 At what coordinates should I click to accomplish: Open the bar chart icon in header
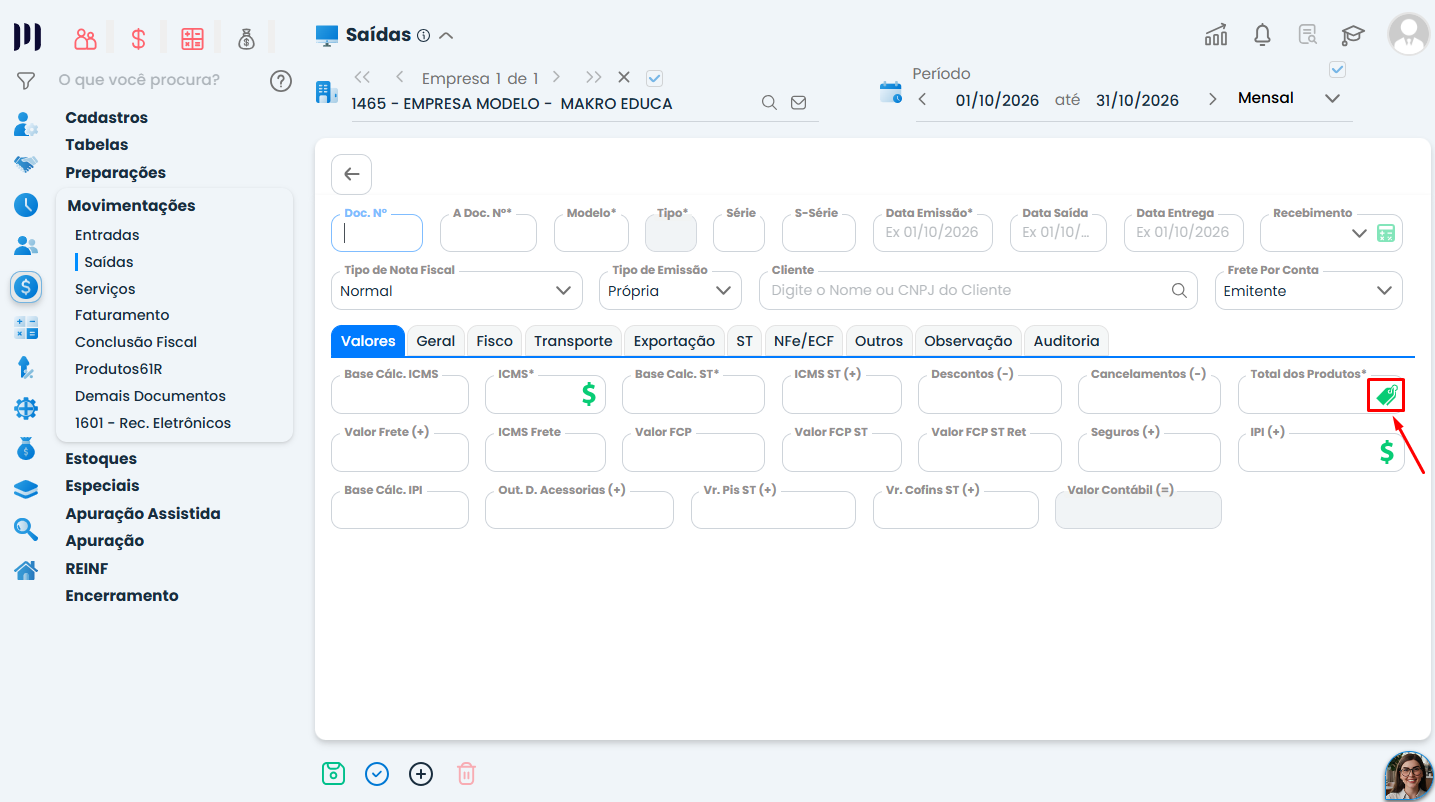pos(1216,35)
